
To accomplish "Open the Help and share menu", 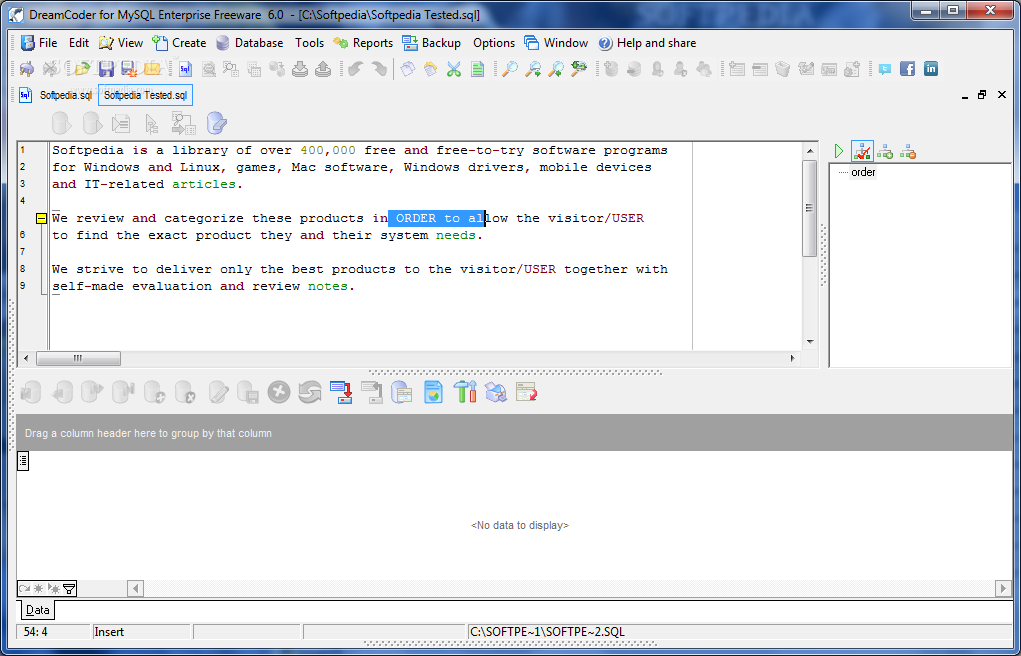I will (647, 43).
